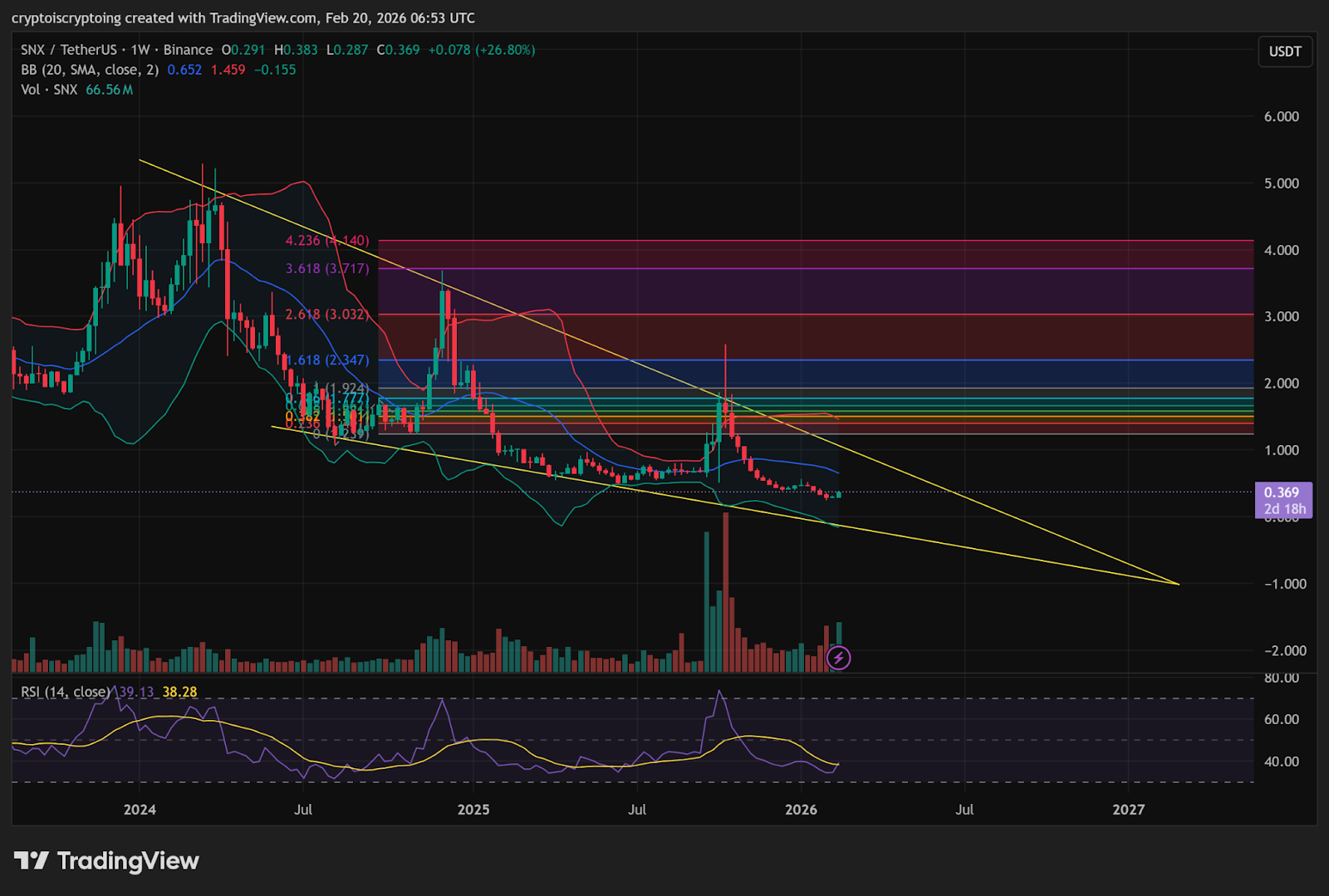Click the 60.00 RSI scale label
The height and width of the screenshot is (896, 1329).
1281,720
